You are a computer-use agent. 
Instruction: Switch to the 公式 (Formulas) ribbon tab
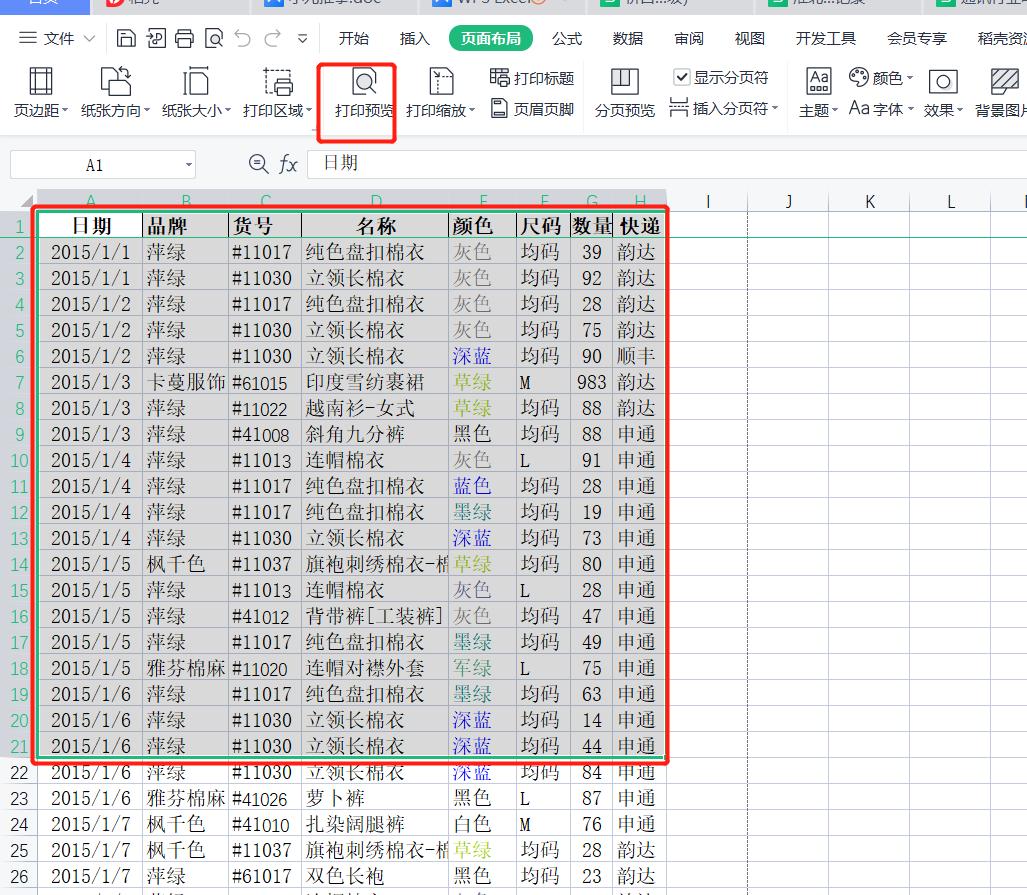coord(566,39)
